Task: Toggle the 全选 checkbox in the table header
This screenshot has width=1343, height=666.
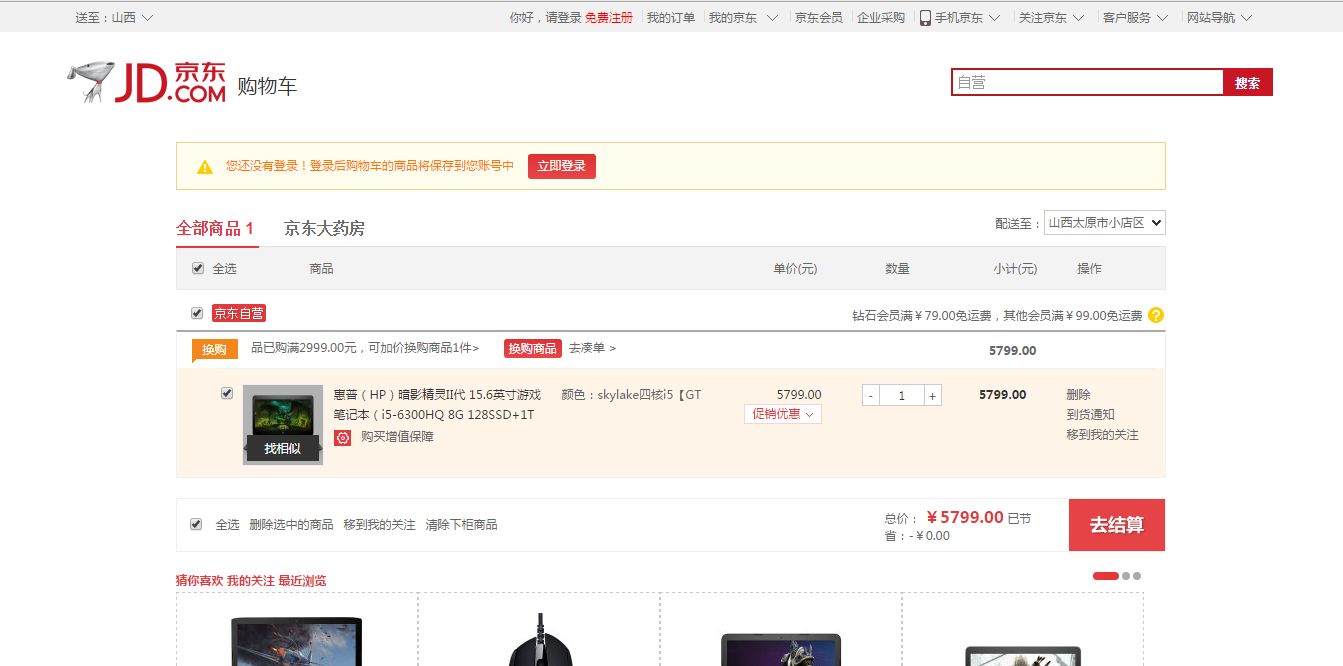Action: pyautogui.click(x=197, y=268)
